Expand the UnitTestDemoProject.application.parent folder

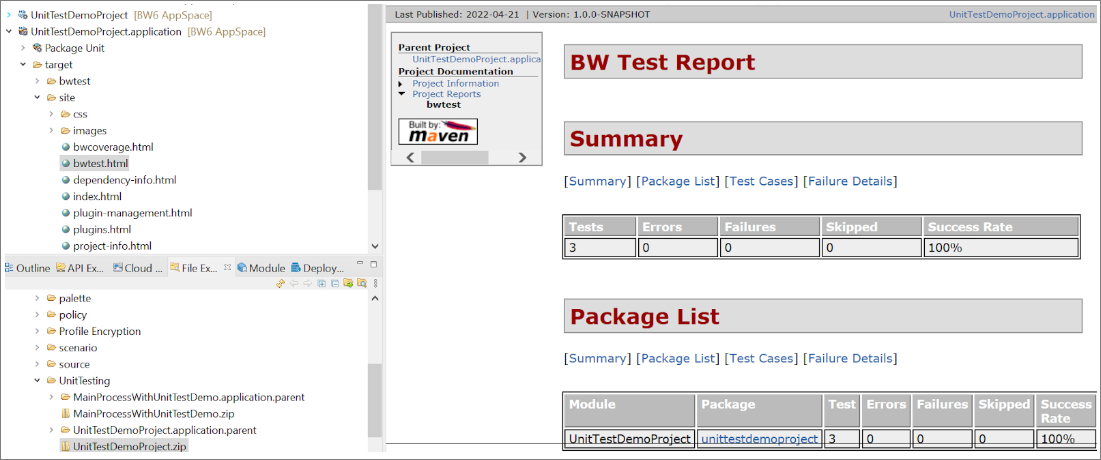pyautogui.click(x=51, y=430)
